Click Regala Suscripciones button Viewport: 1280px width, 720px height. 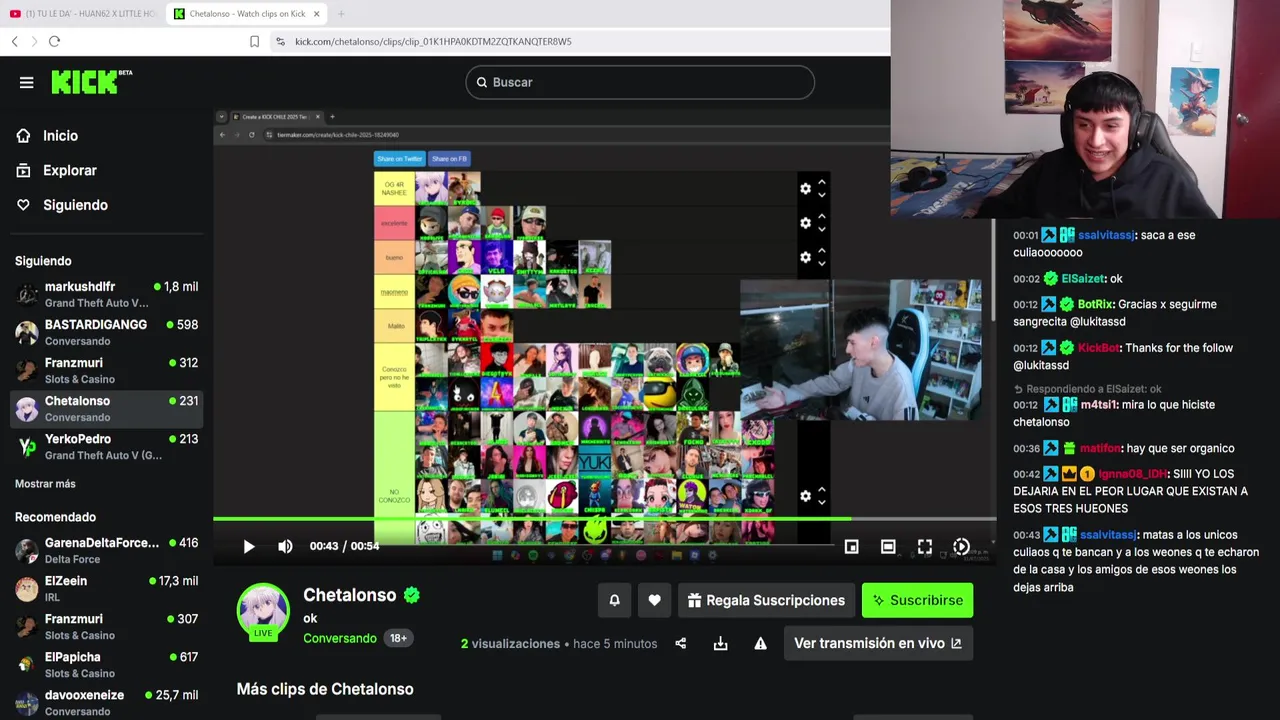(766, 600)
